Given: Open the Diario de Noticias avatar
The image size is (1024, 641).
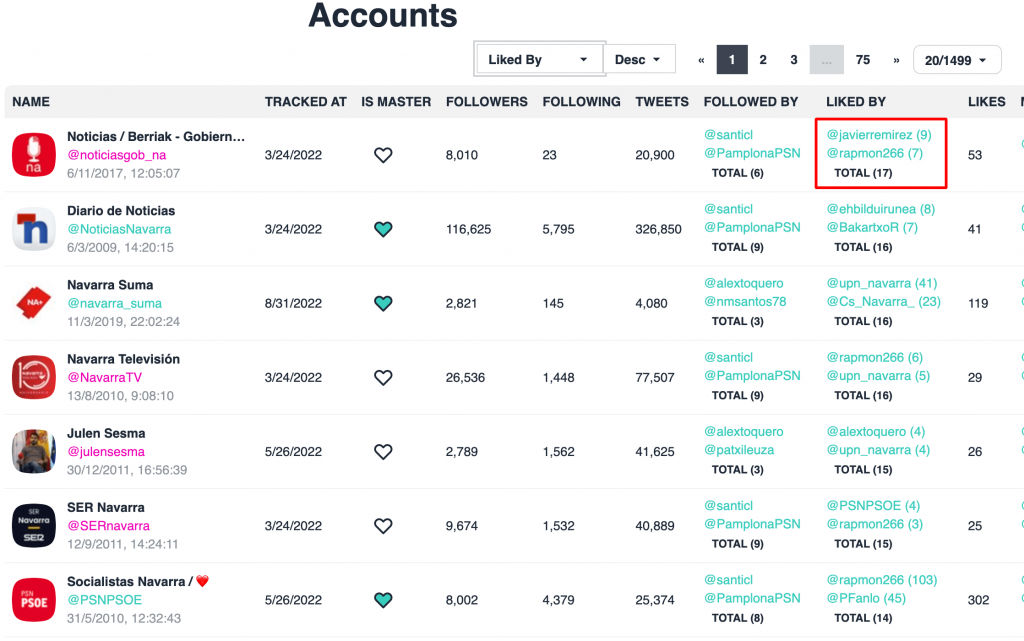Looking at the screenshot, I should [x=34, y=229].
